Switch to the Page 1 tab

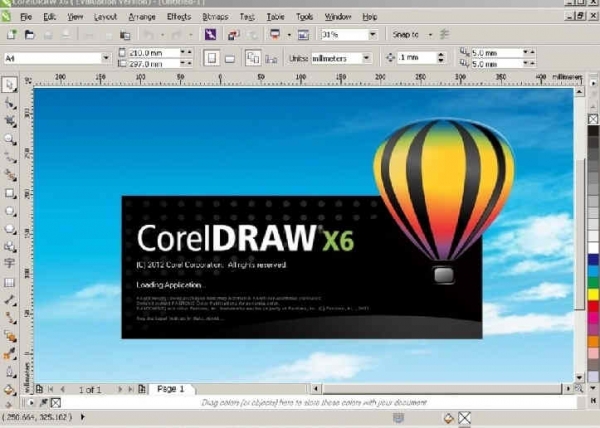pos(171,389)
